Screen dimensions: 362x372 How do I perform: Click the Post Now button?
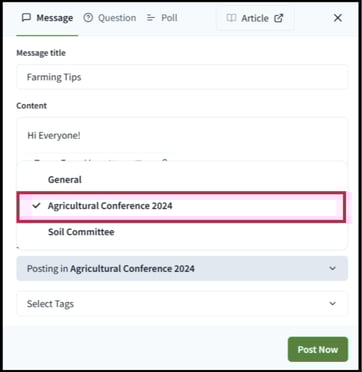pyautogui.click(x=318, y=349)
